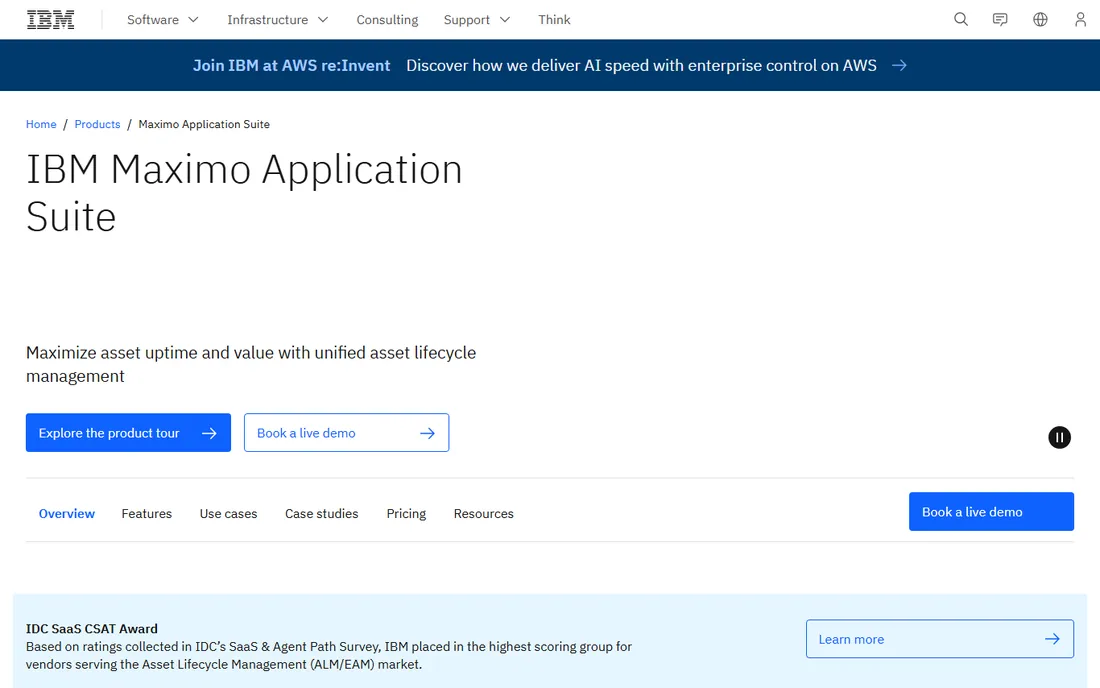This screenshot has width=1100, height=688.
Task: Open the Think menu item
Action: [554, 20]
